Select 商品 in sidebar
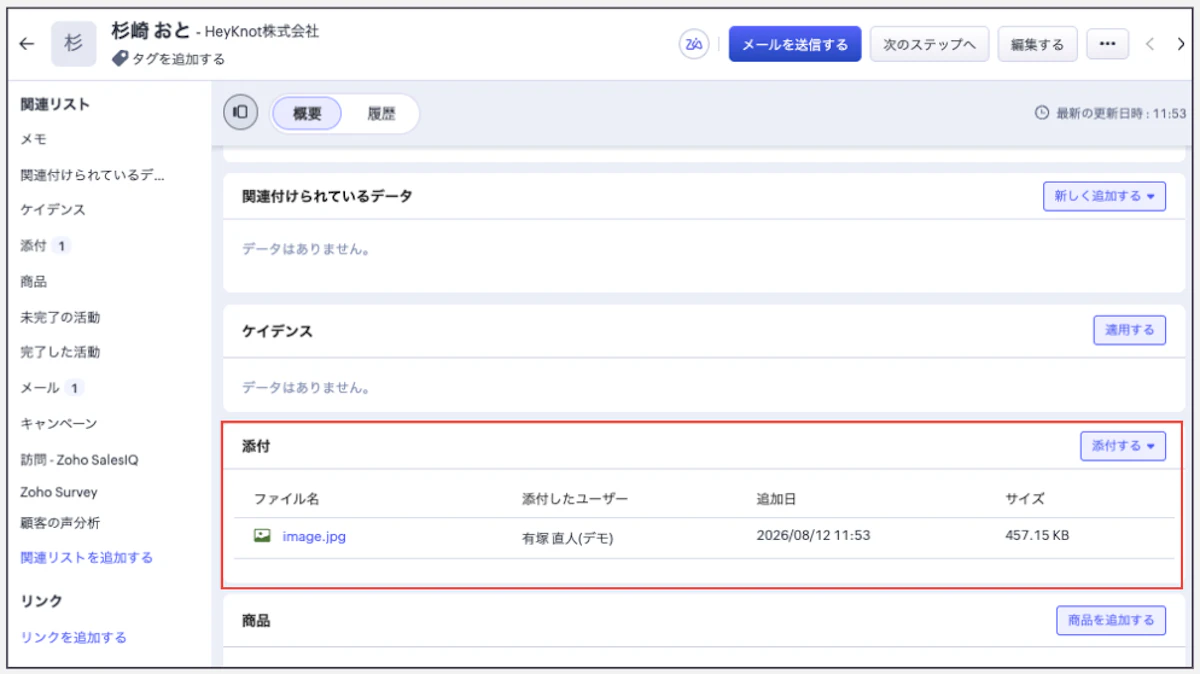 pyautogui.click(x=34, y=282)
